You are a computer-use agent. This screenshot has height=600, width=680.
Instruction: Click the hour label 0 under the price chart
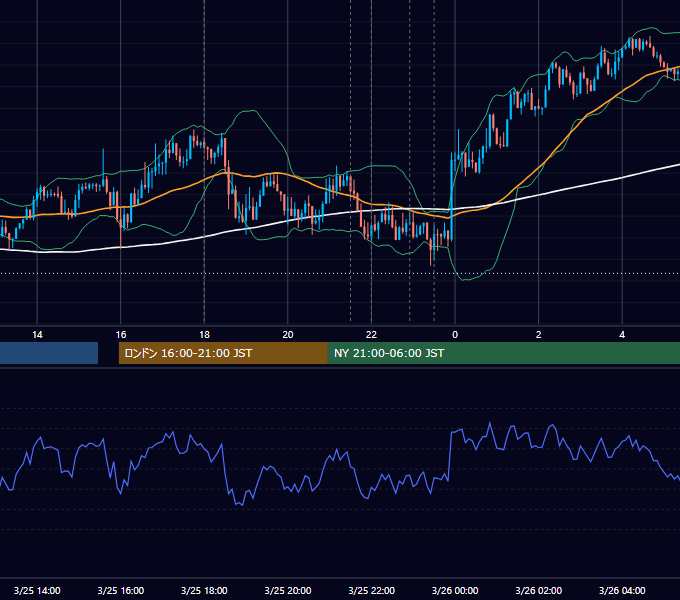(455, 335)
